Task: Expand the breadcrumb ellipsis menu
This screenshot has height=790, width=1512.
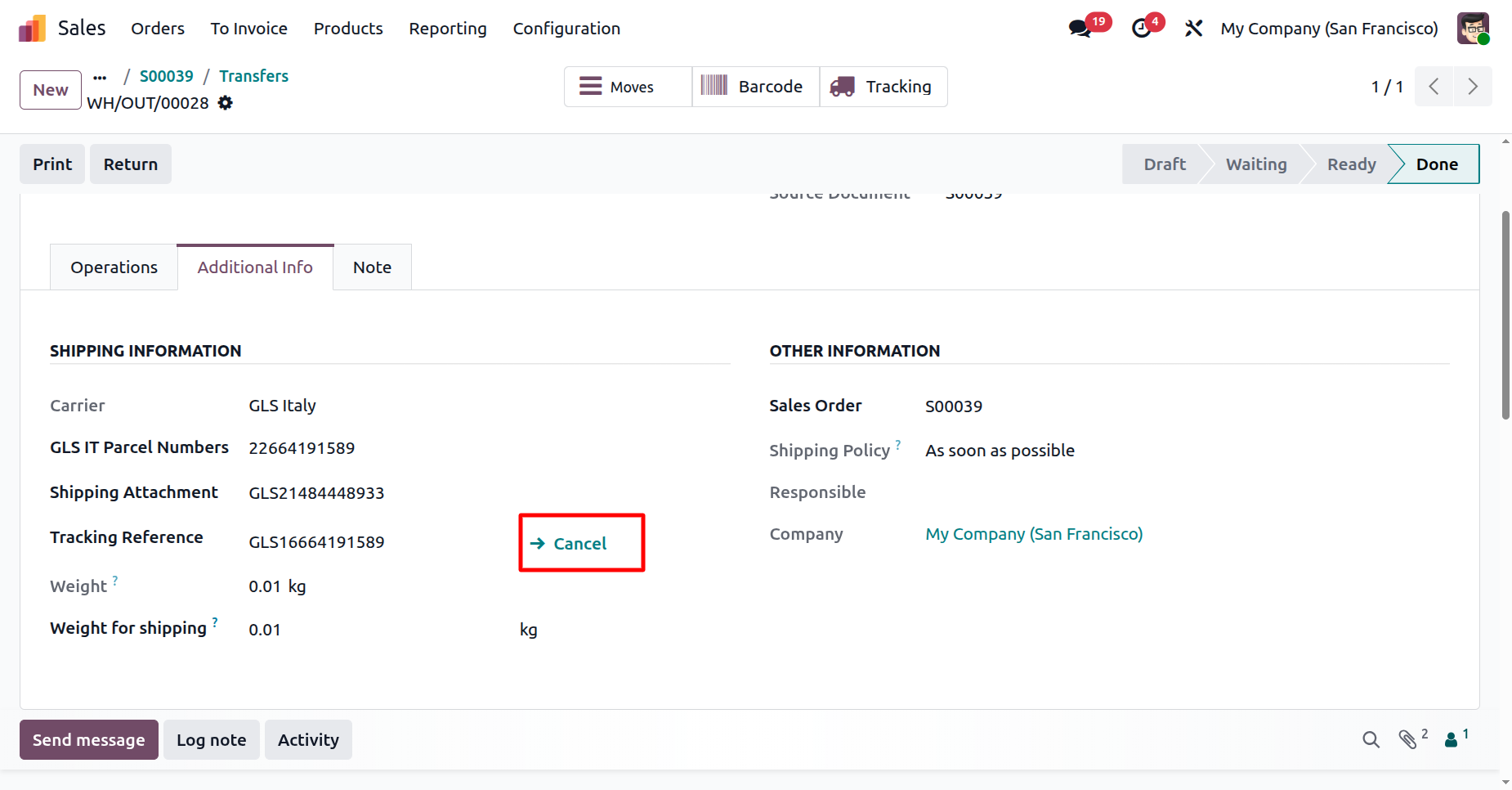Action: pos(100,78)
